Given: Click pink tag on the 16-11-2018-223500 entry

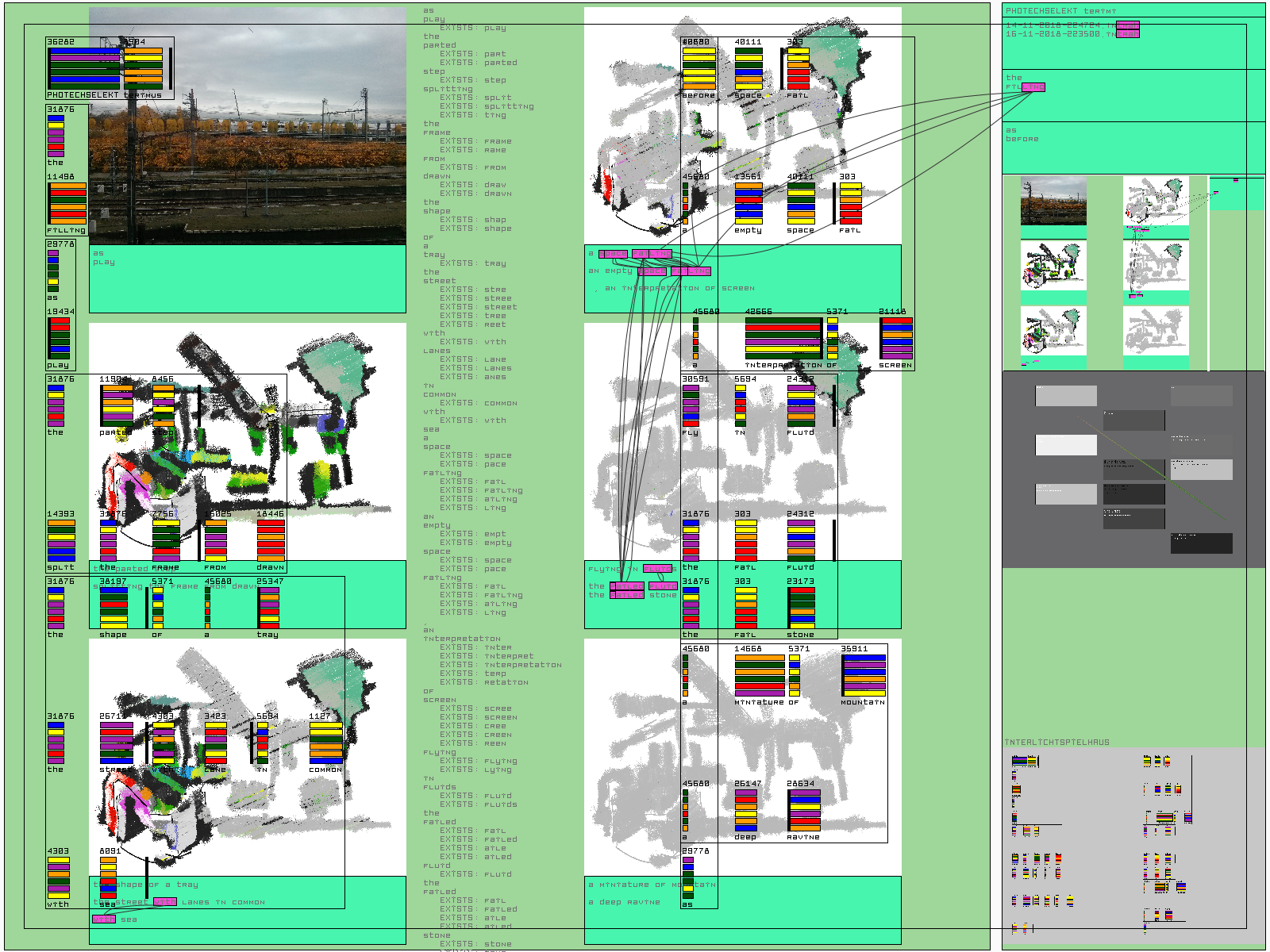Looking at the screenshot, I should click(1128, 34).
